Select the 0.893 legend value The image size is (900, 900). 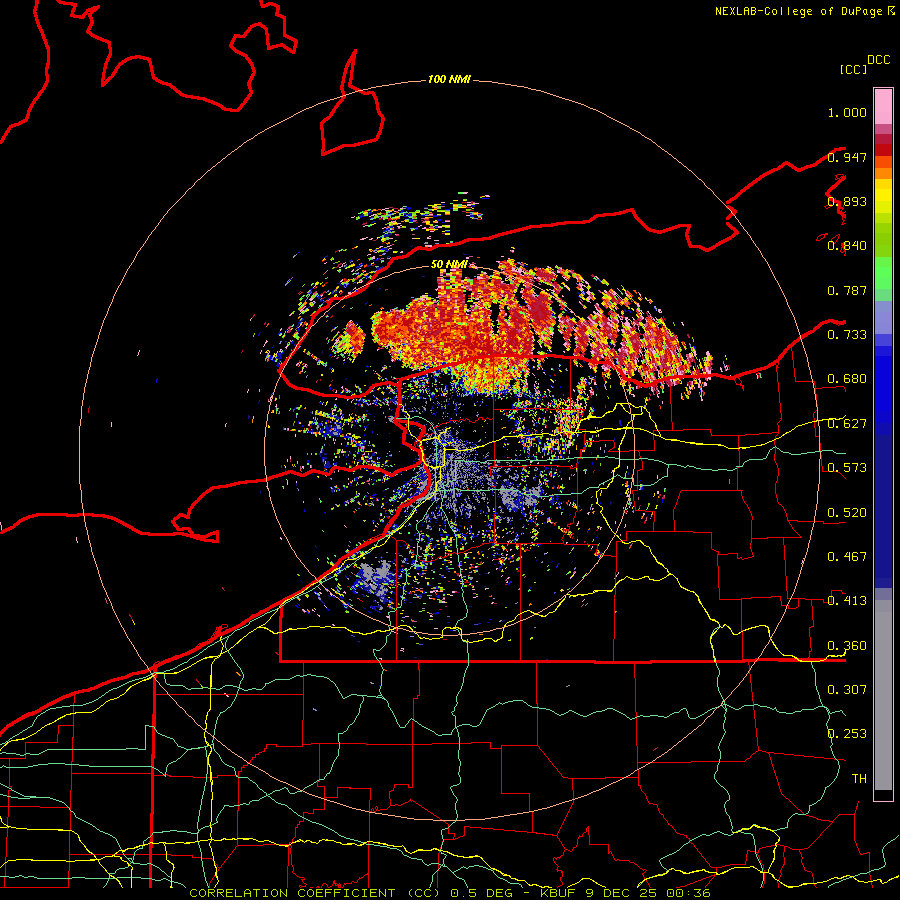(x=847, y=201)
